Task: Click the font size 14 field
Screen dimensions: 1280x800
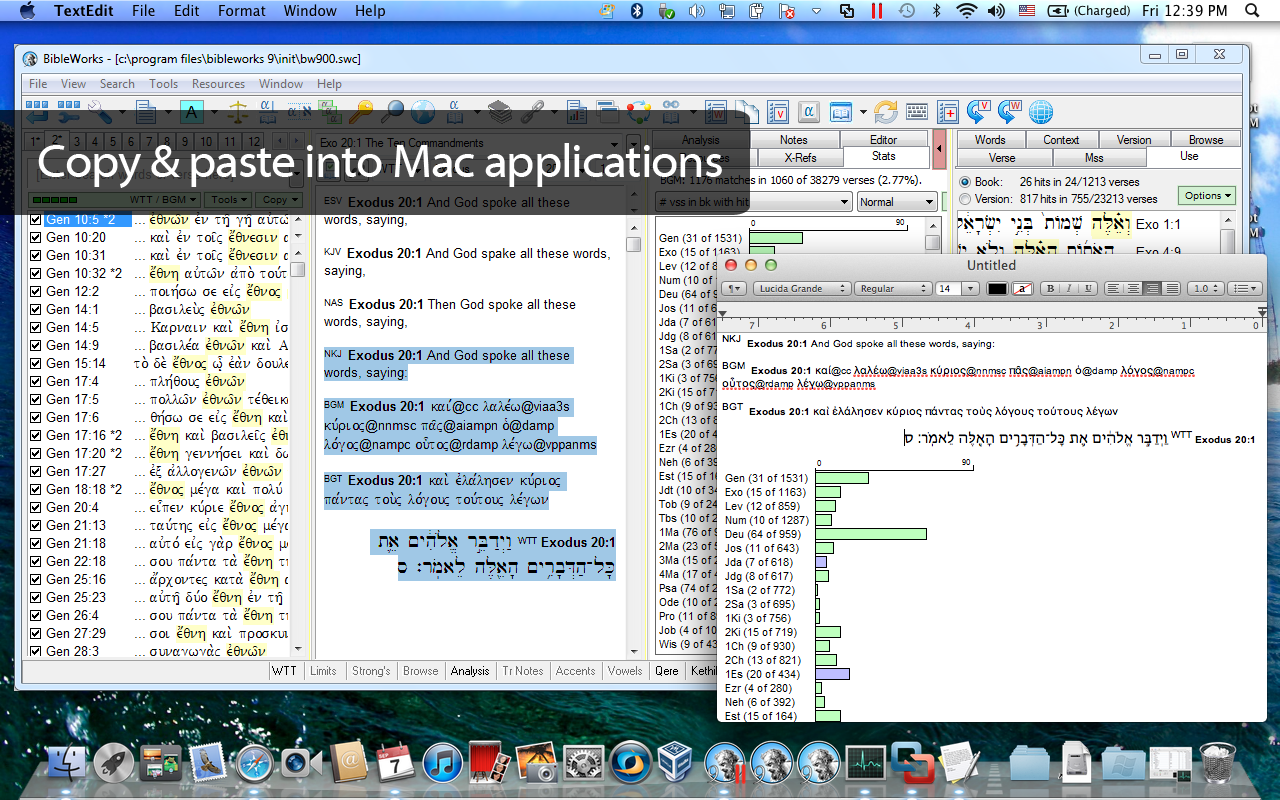Action: tap(947, 288)
